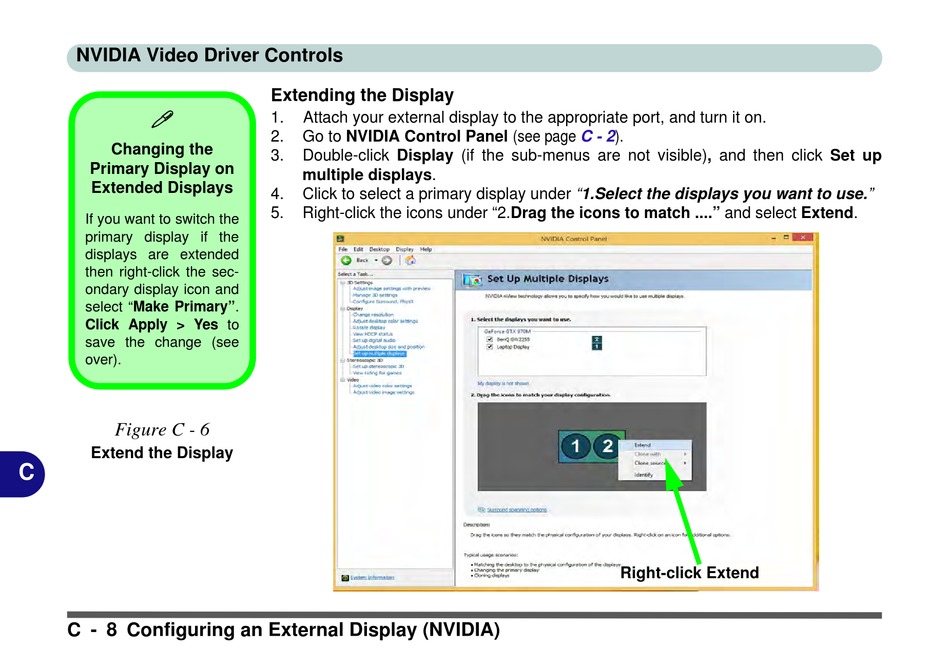950x669 pixels.
Task: Click the Back button label
Action: pyautogui.click(x=362, y=261)
